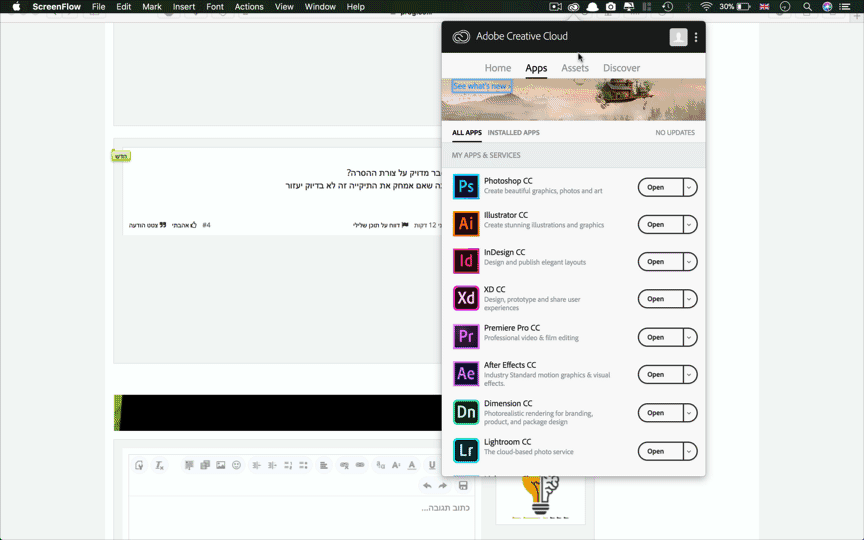This screenshot has height=540, width=864.
Task: Expand the dropdown arrow beside Dimension CC Open
Action: click(689, 413)
